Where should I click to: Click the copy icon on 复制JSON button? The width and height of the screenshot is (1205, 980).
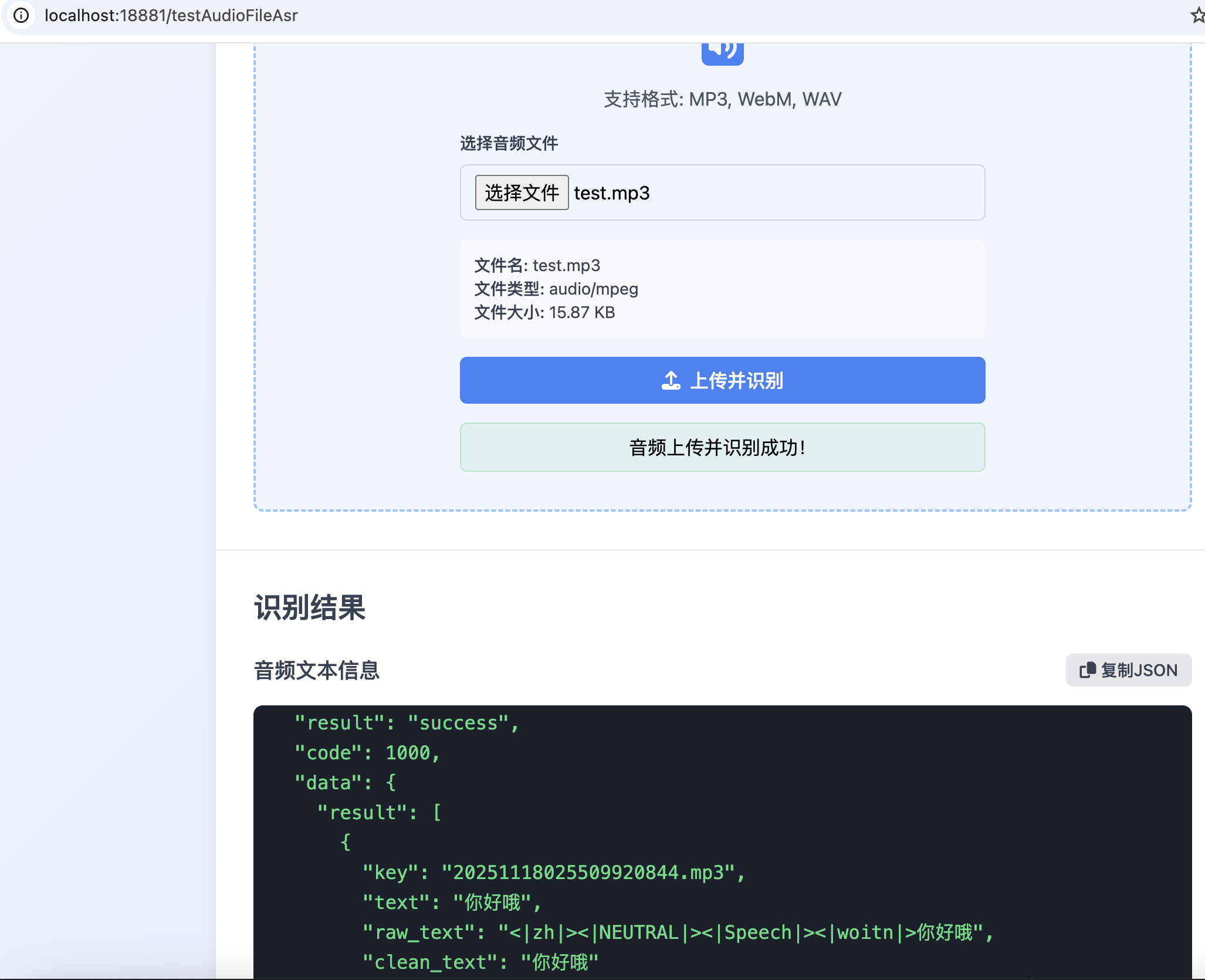coord(1088,670)
